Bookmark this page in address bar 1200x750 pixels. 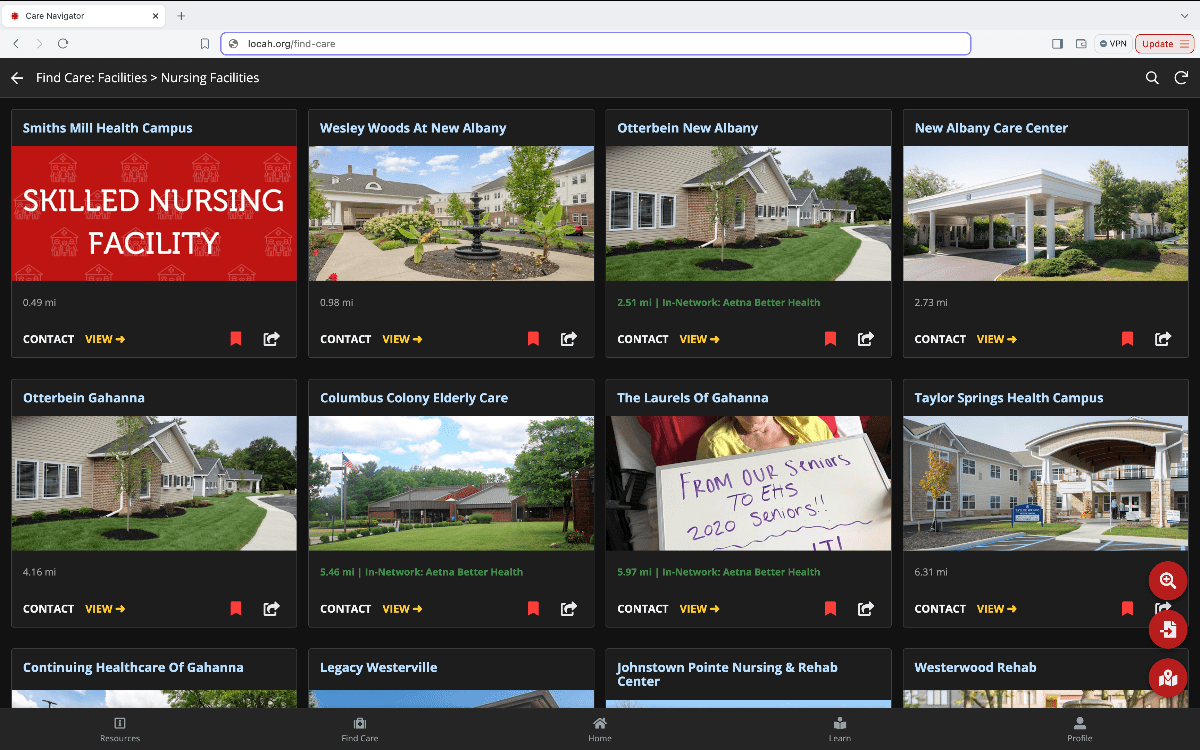pos(205,44)
